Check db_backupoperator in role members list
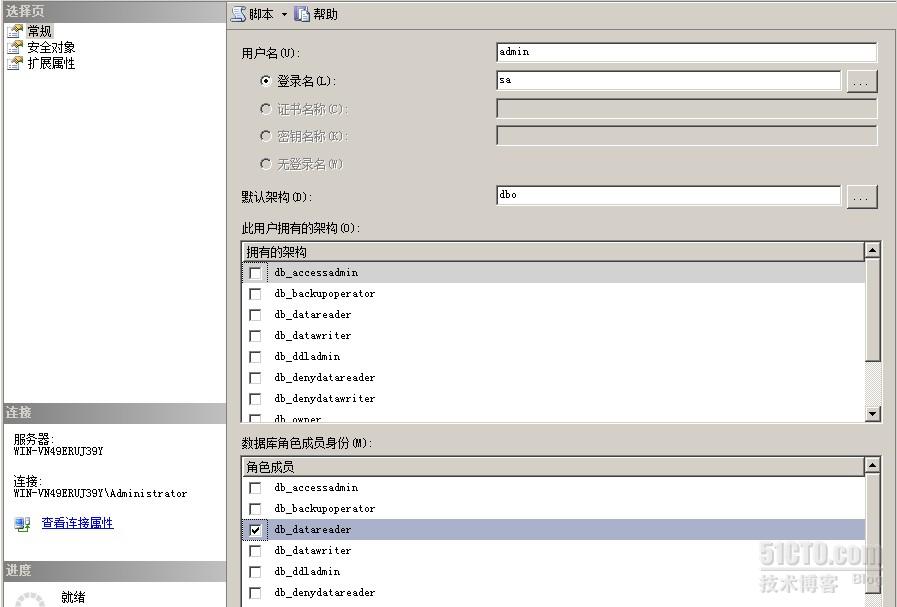Viewport: 897px width, 607px height. [255, 509]
